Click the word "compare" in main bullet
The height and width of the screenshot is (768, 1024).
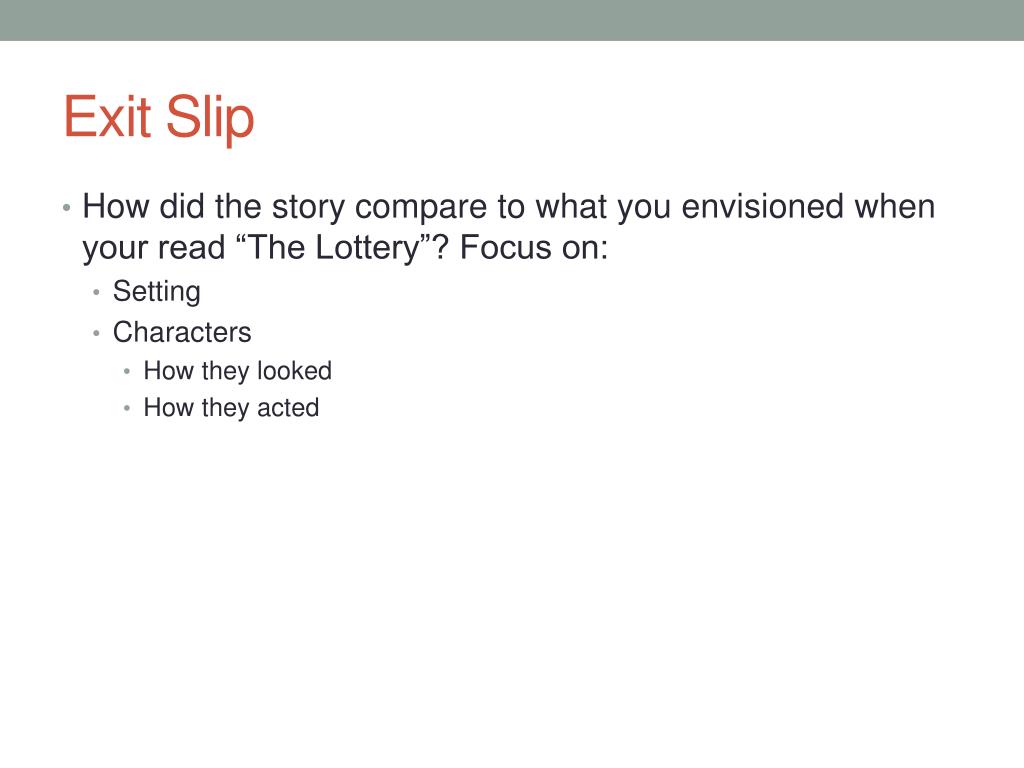421,208
